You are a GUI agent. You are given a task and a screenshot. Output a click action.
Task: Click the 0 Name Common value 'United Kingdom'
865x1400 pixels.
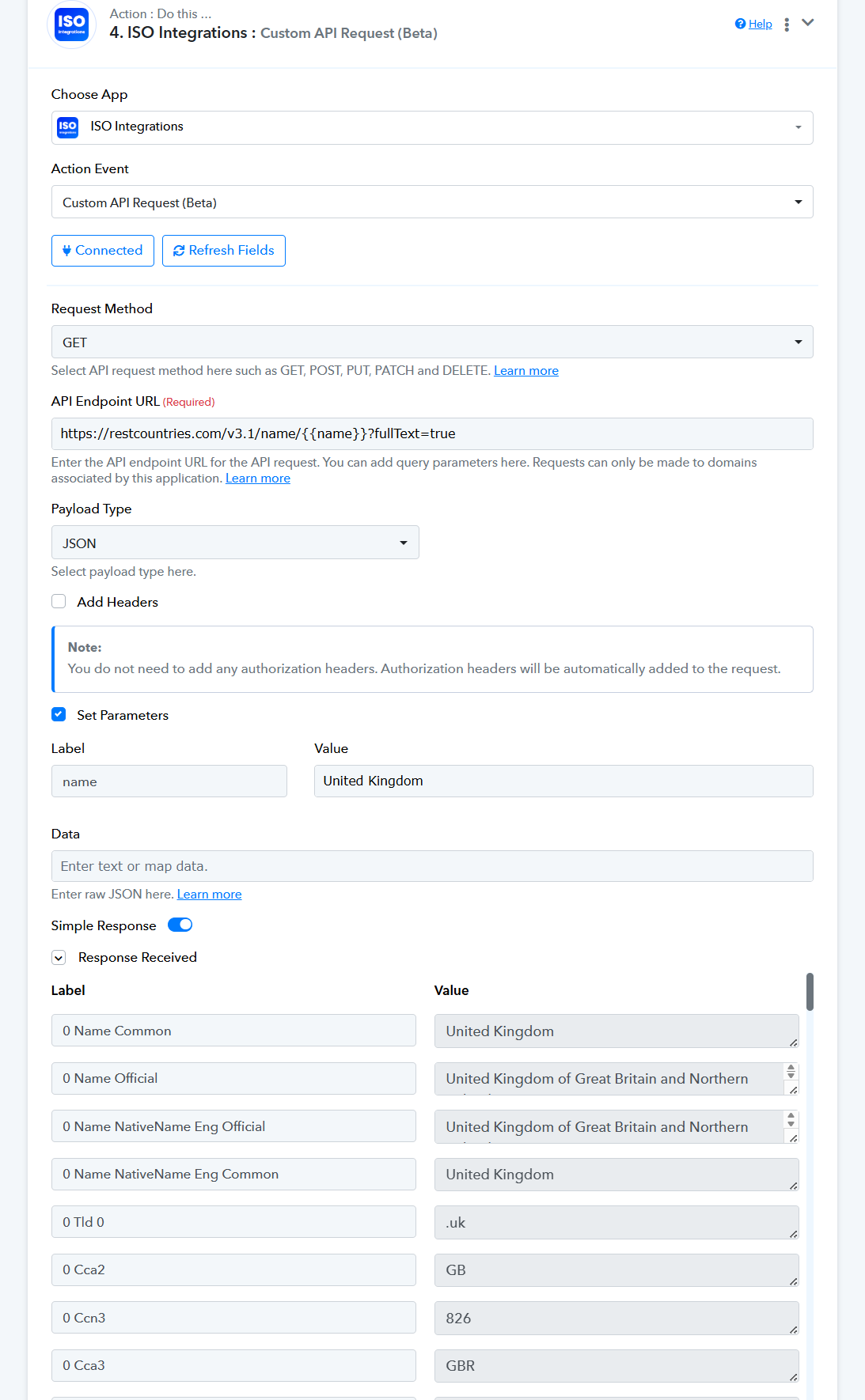617,1031
